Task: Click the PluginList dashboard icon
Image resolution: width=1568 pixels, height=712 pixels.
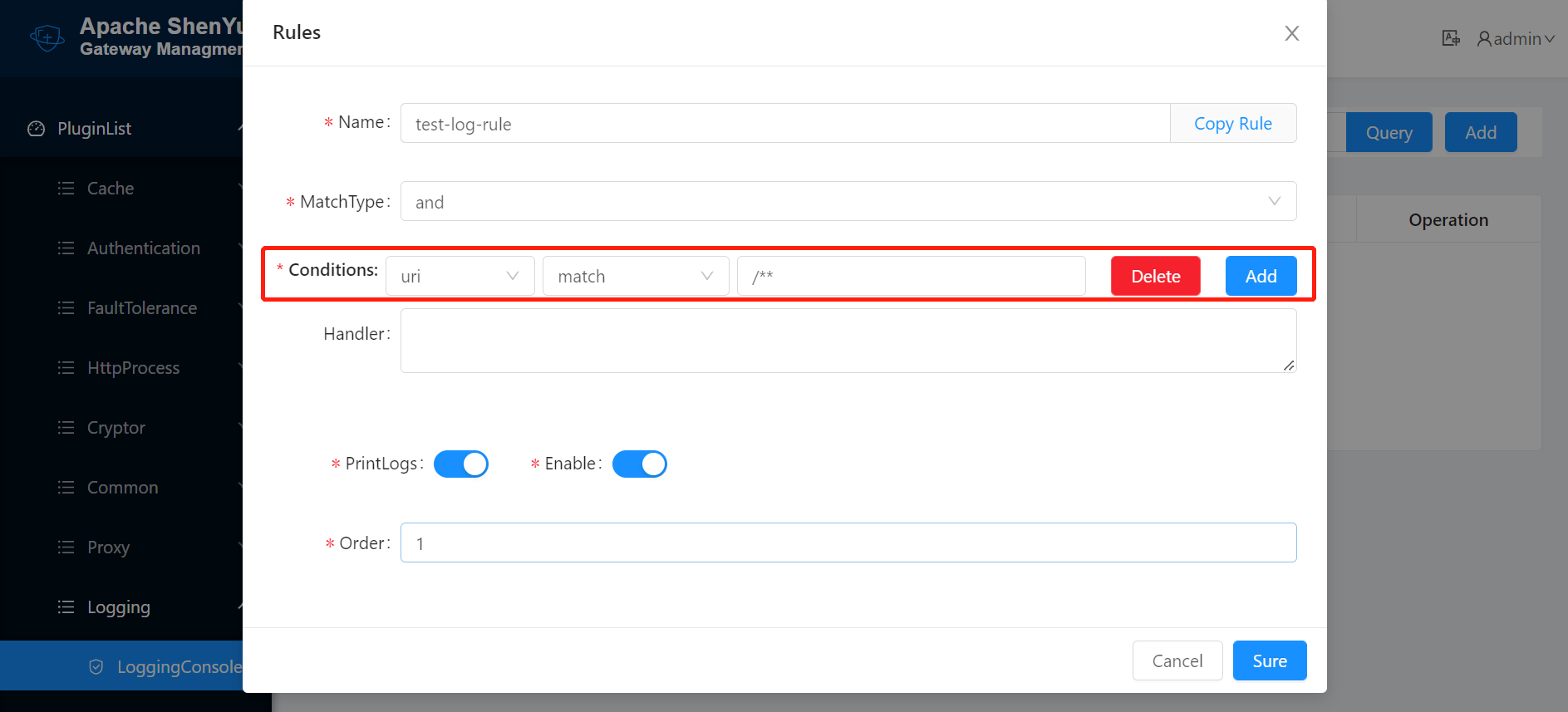Action: coord(37,129)
